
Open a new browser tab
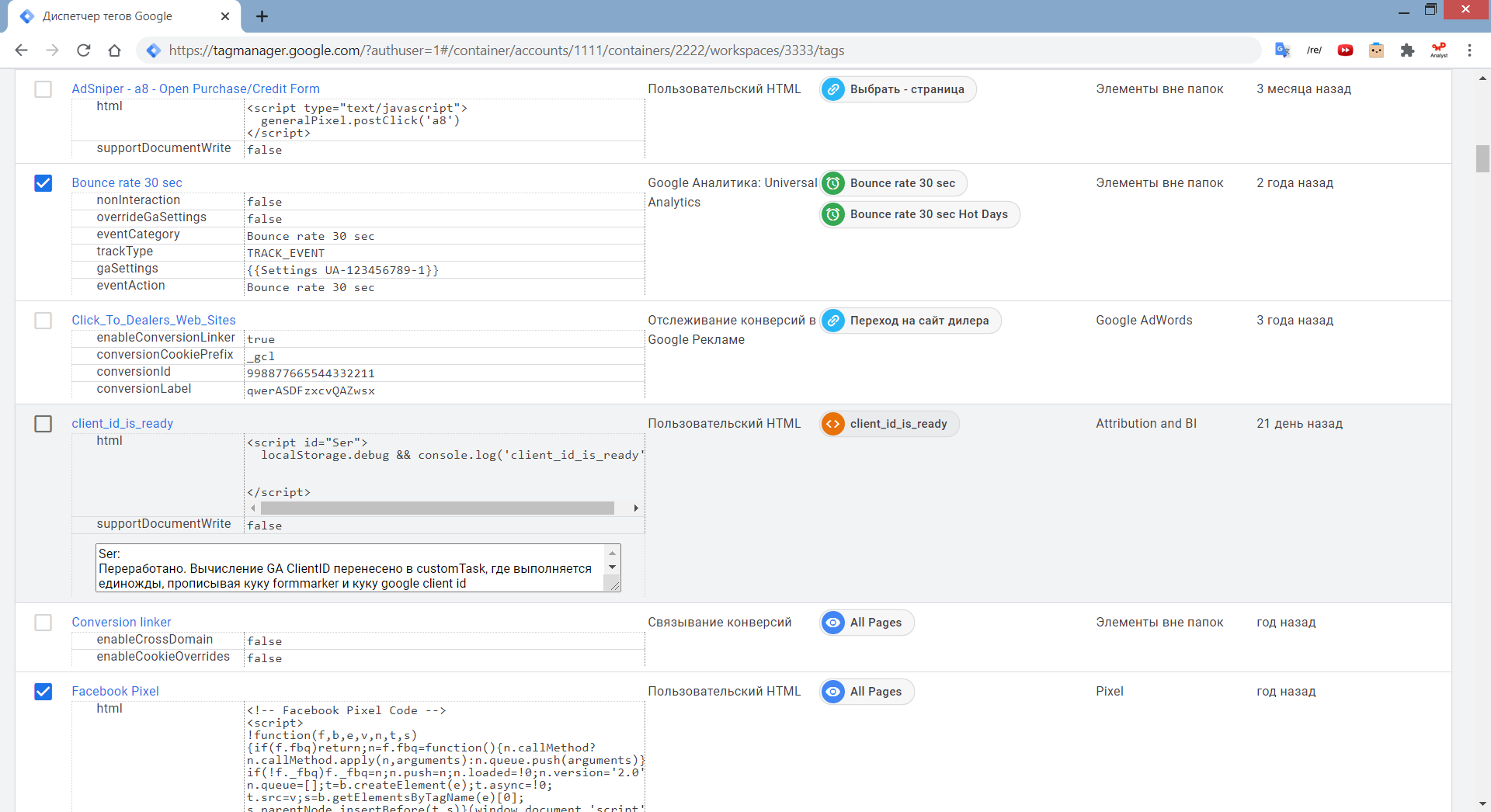tap(262, 16)
